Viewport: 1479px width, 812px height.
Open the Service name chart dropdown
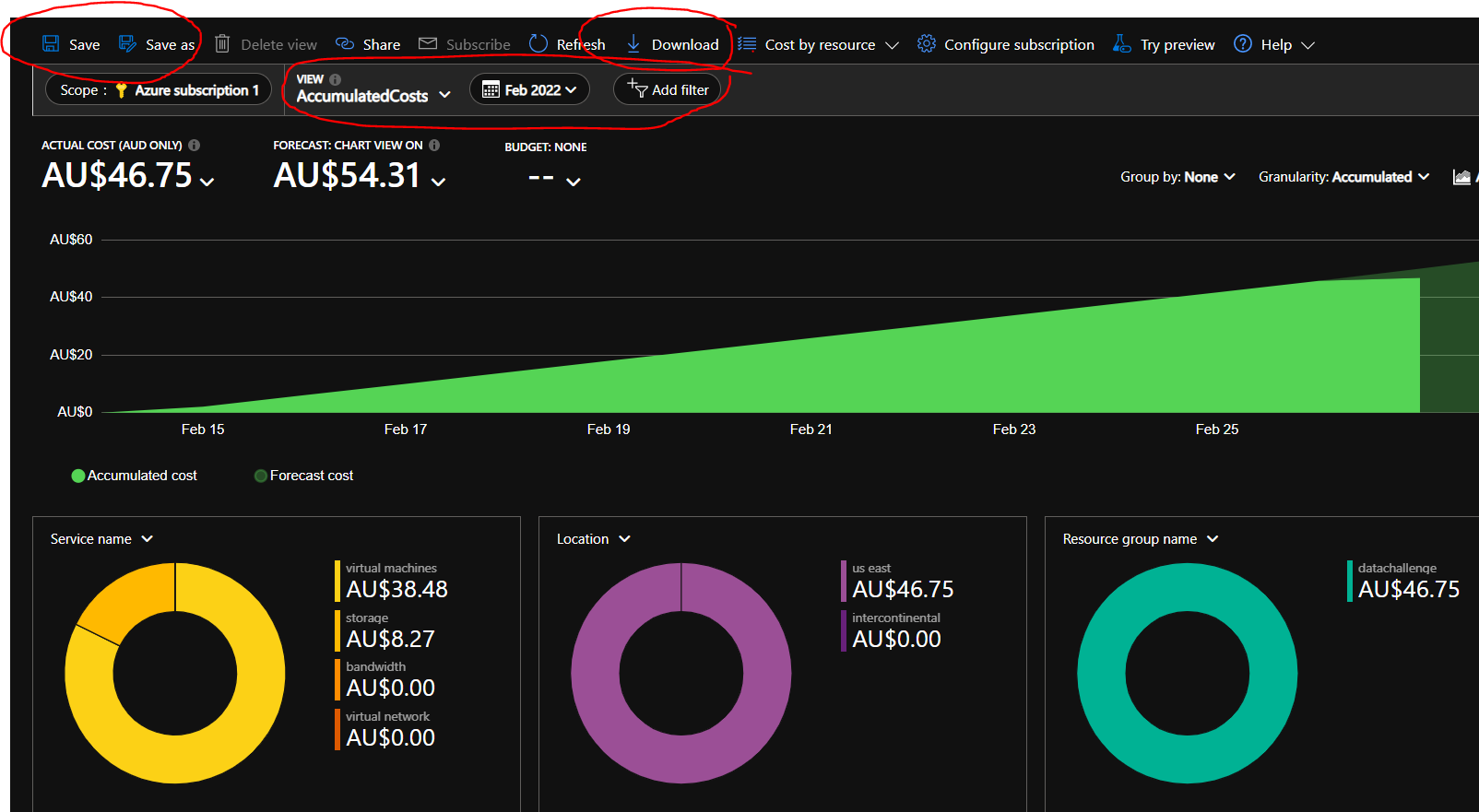tap(101, 539)
